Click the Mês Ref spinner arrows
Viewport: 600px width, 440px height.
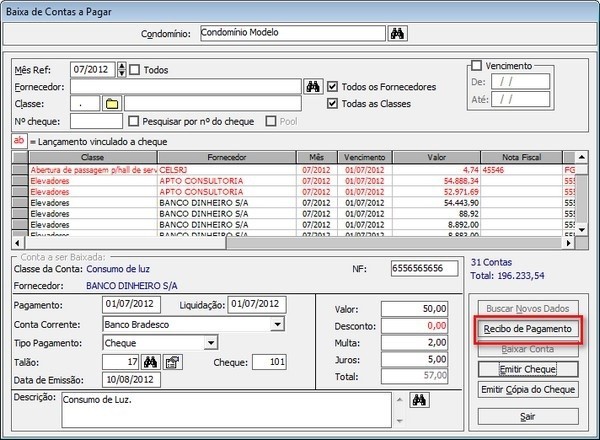pyautogui.click(x=122, y=69)
